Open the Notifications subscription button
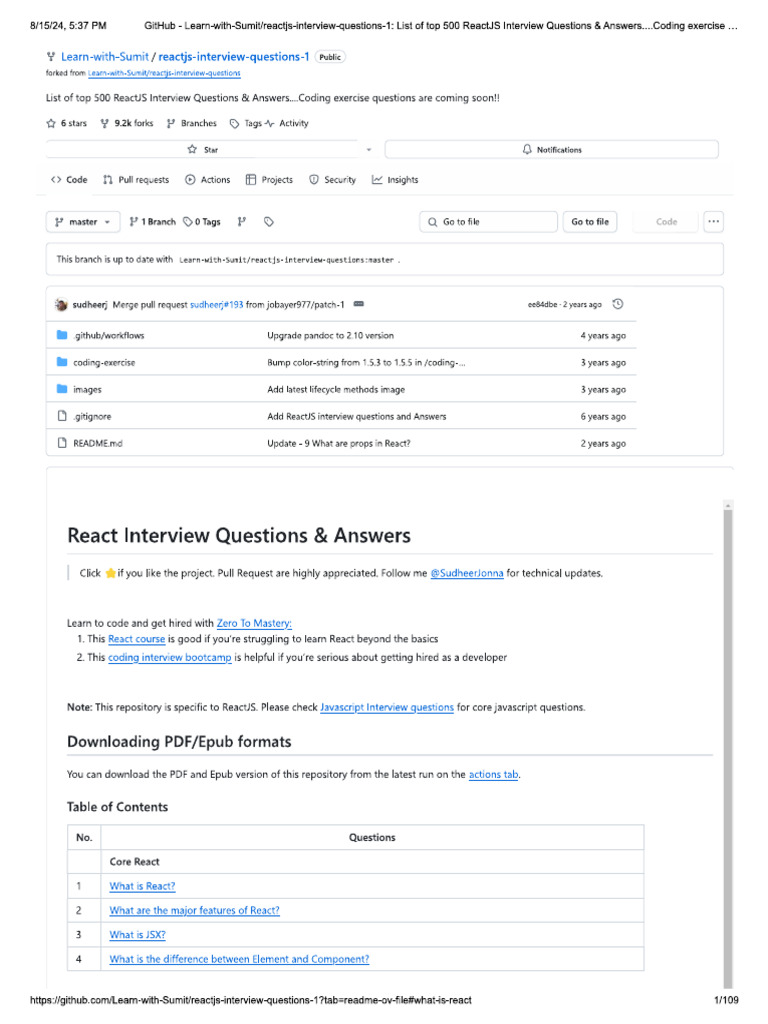Image resolution: width=768 pixels, height=1024 pixels. 551,150
